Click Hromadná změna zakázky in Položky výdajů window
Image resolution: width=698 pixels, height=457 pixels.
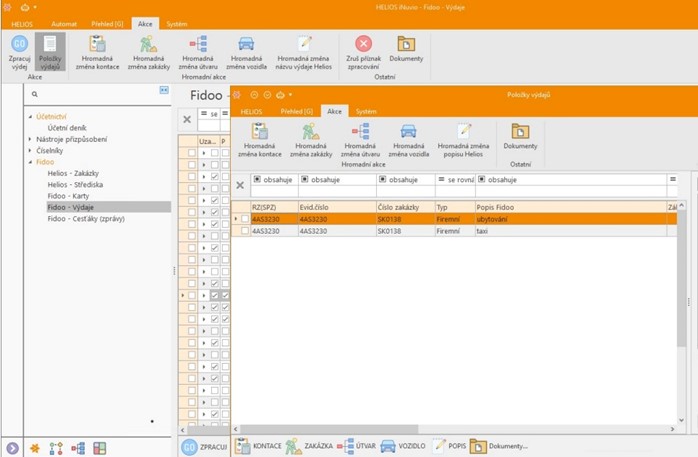tap(311, 140)
